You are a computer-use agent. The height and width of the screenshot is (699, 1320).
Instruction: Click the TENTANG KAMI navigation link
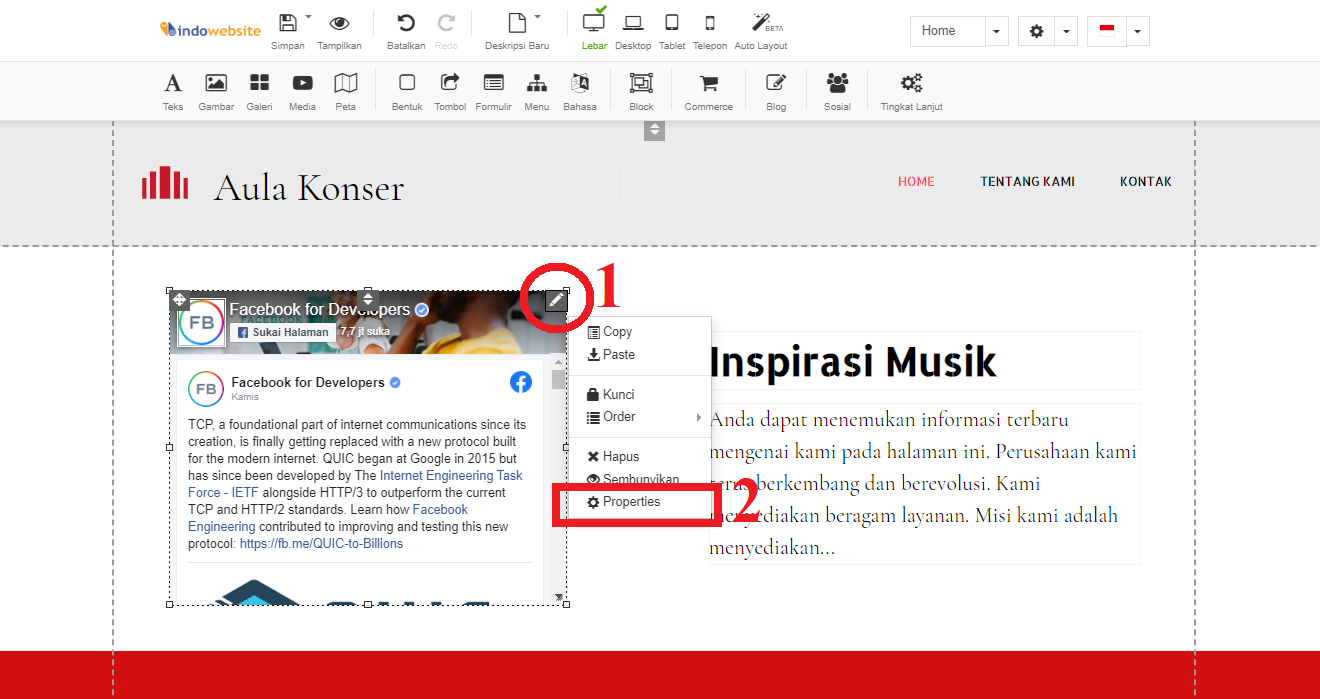[1027, 182]
